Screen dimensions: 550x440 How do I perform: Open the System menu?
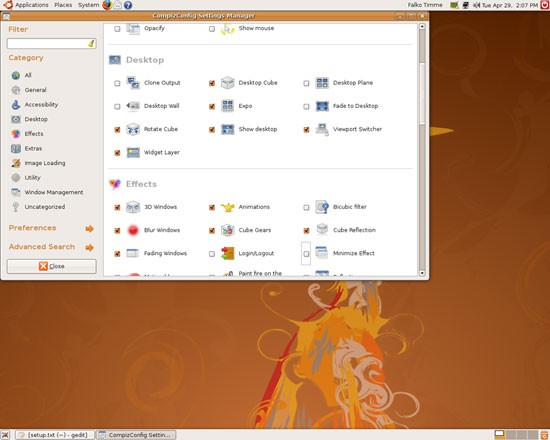88,5
